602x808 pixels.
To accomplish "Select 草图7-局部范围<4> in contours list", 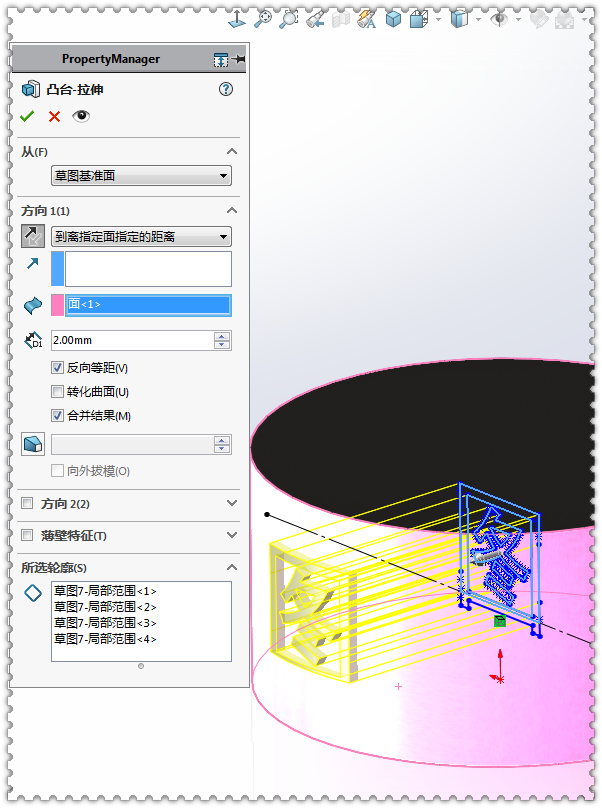I will (x=105, y=639).
